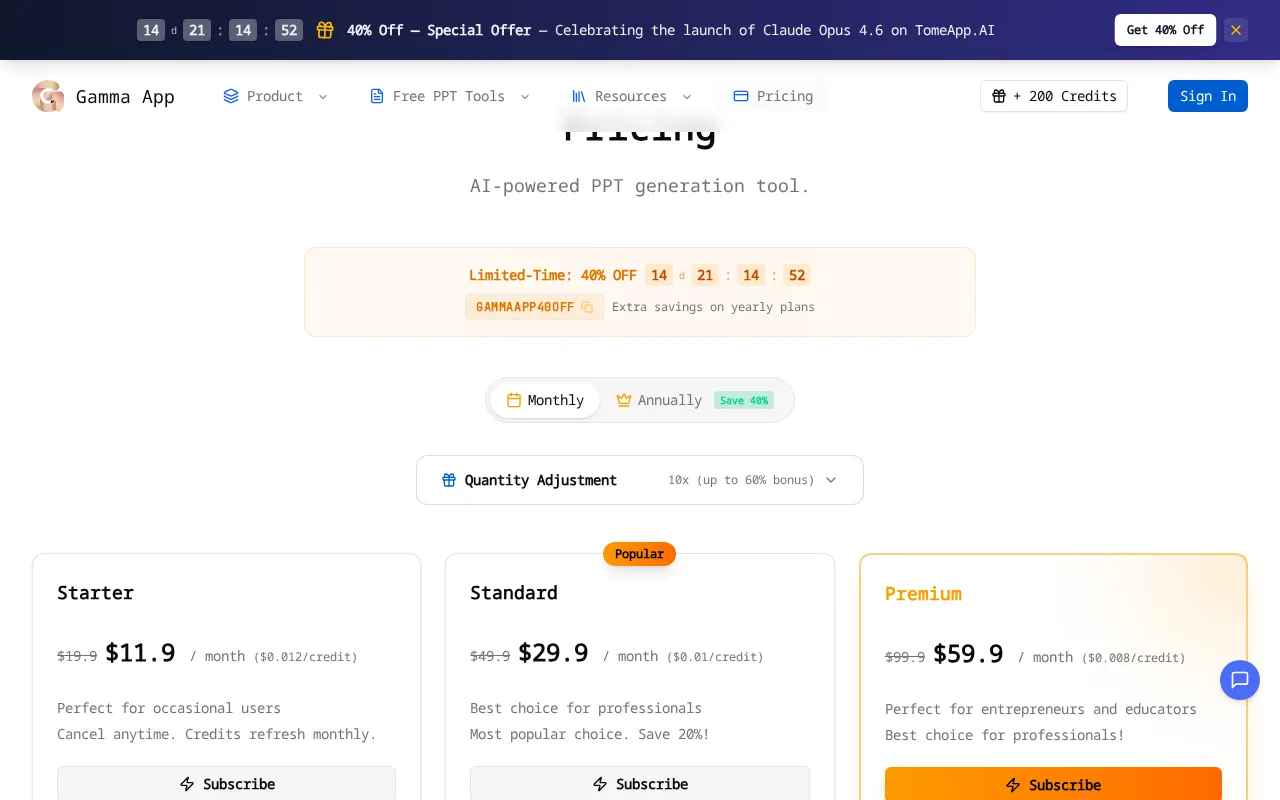Click the $59.9 Premium price
The width and height of the screenshot is (1280, 800).
968,654
